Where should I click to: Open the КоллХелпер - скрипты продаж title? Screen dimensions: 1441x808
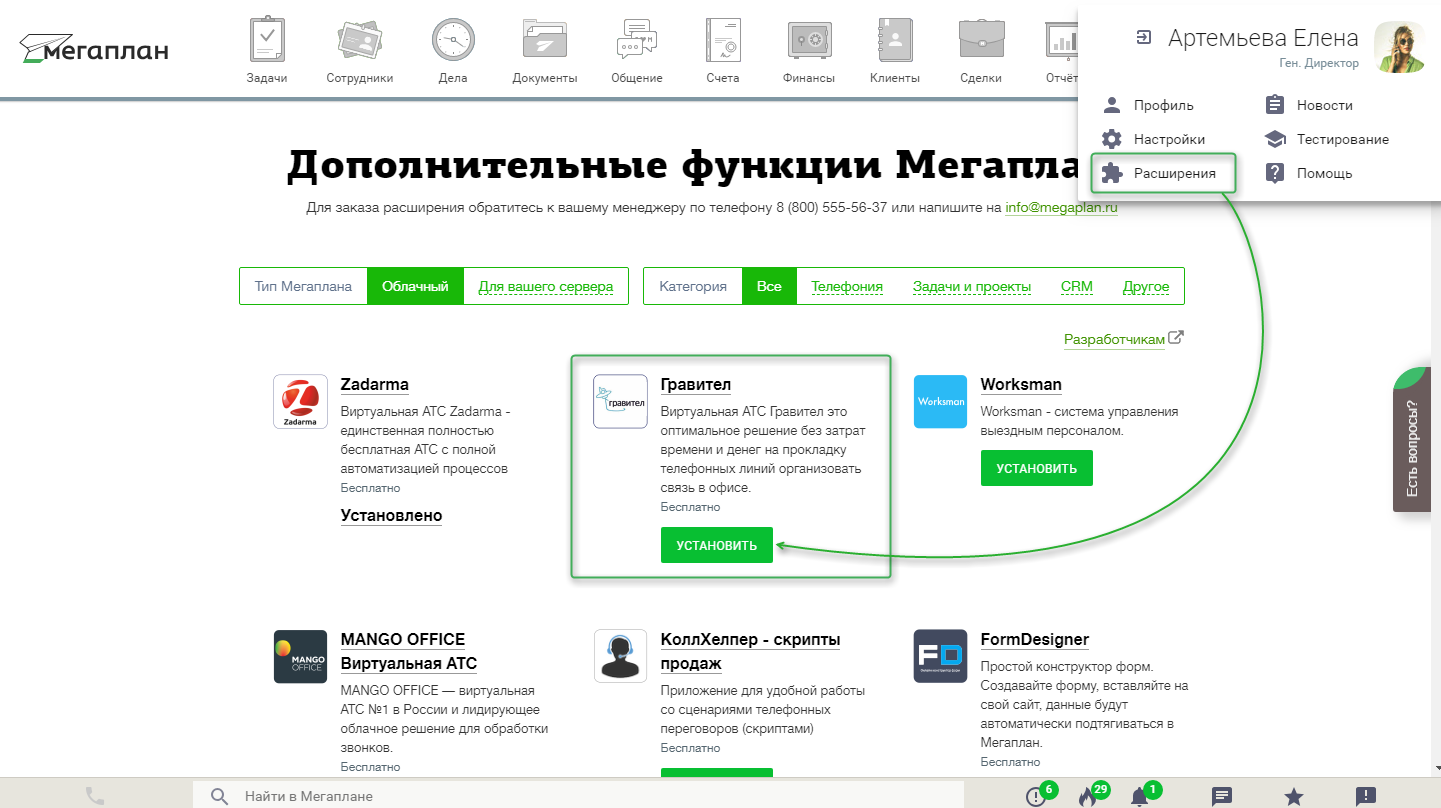click(750, 651)
